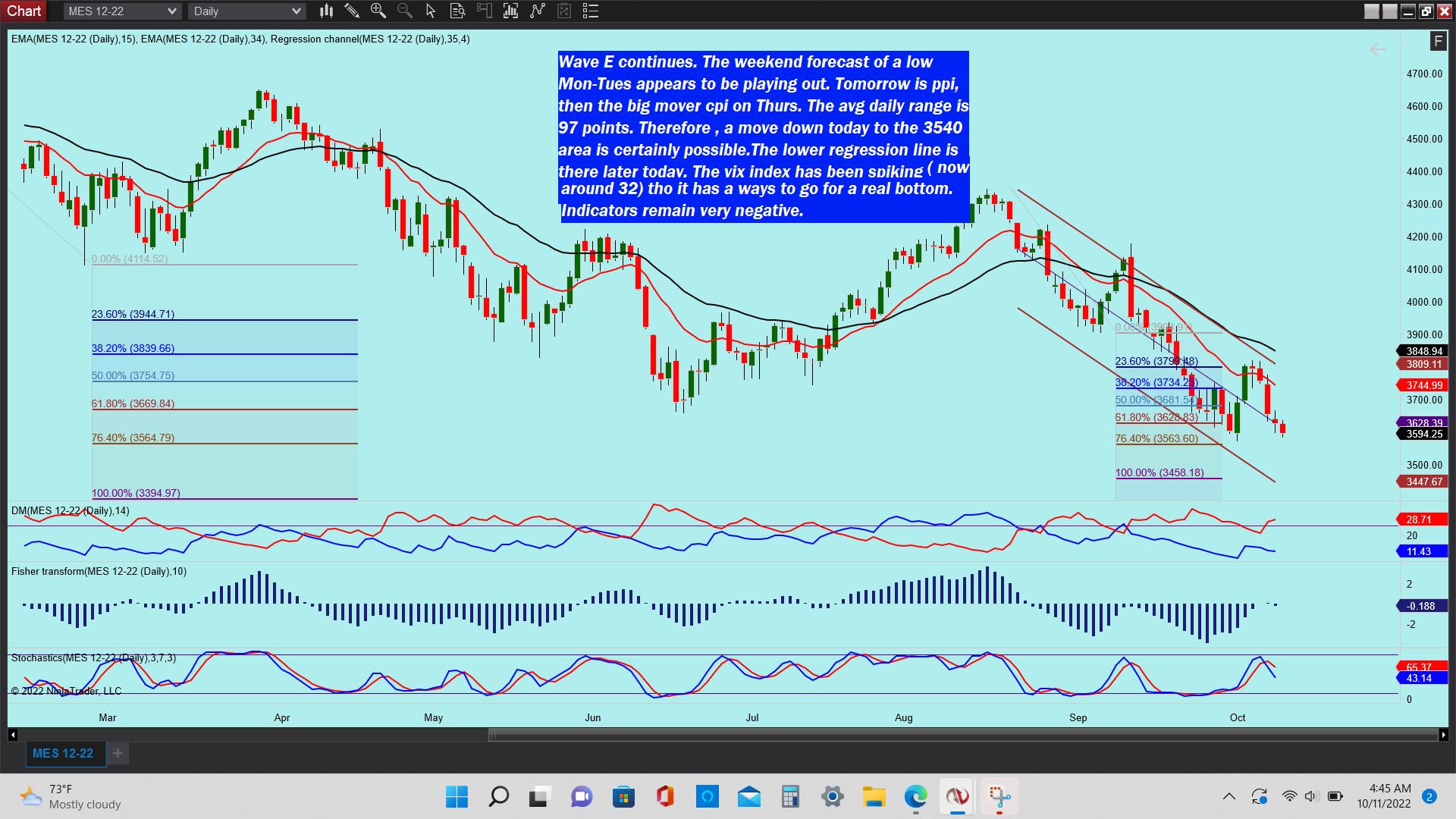Click the Strategies toolbar icon

[563, 11]
